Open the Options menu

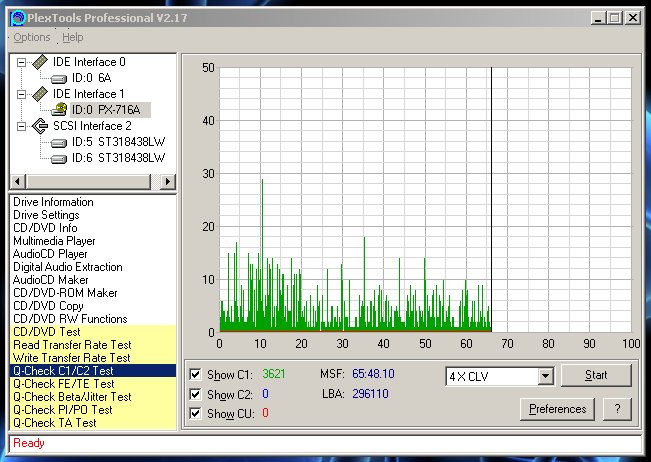(32, 38)
